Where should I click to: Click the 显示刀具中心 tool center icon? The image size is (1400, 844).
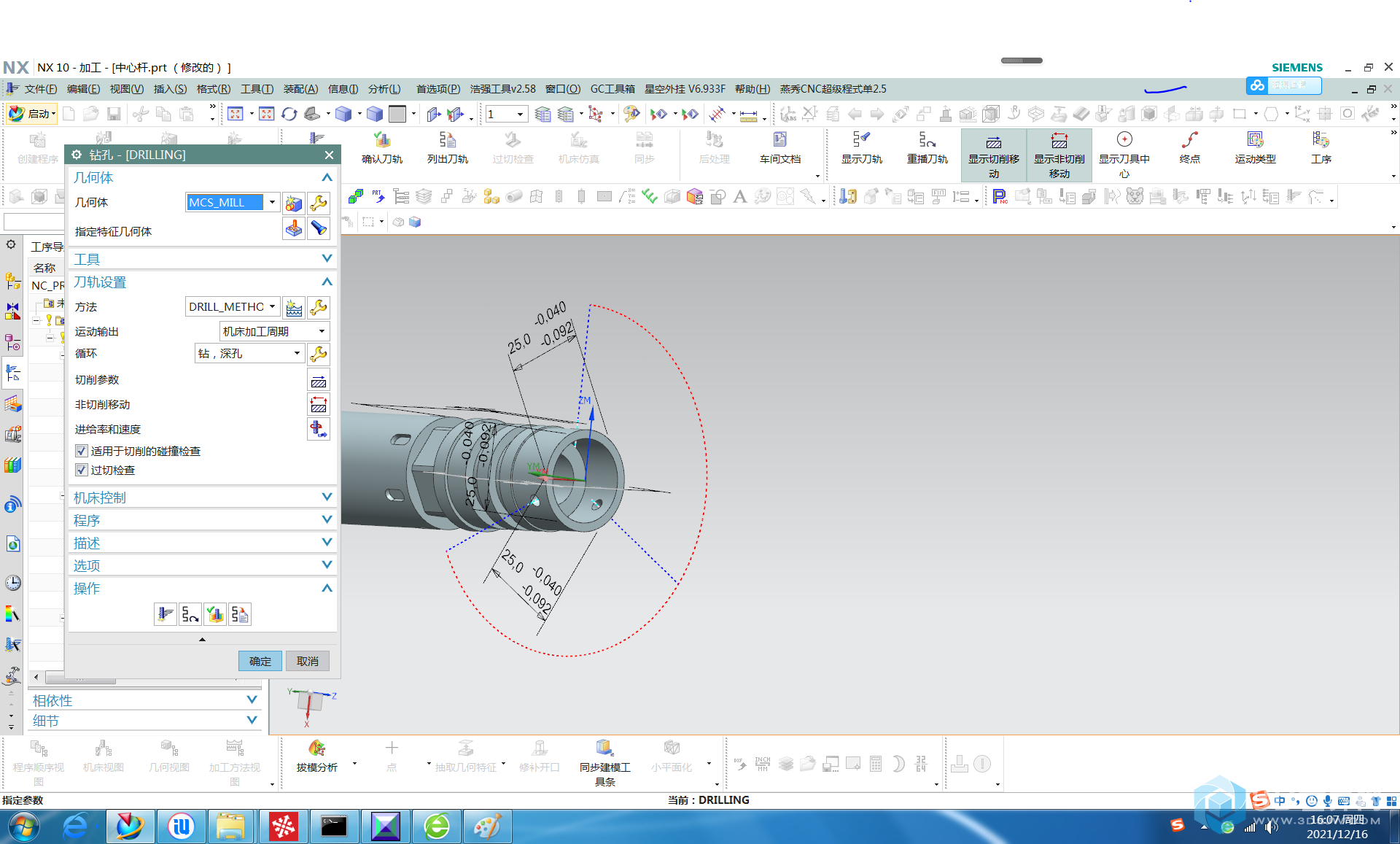1124,155
